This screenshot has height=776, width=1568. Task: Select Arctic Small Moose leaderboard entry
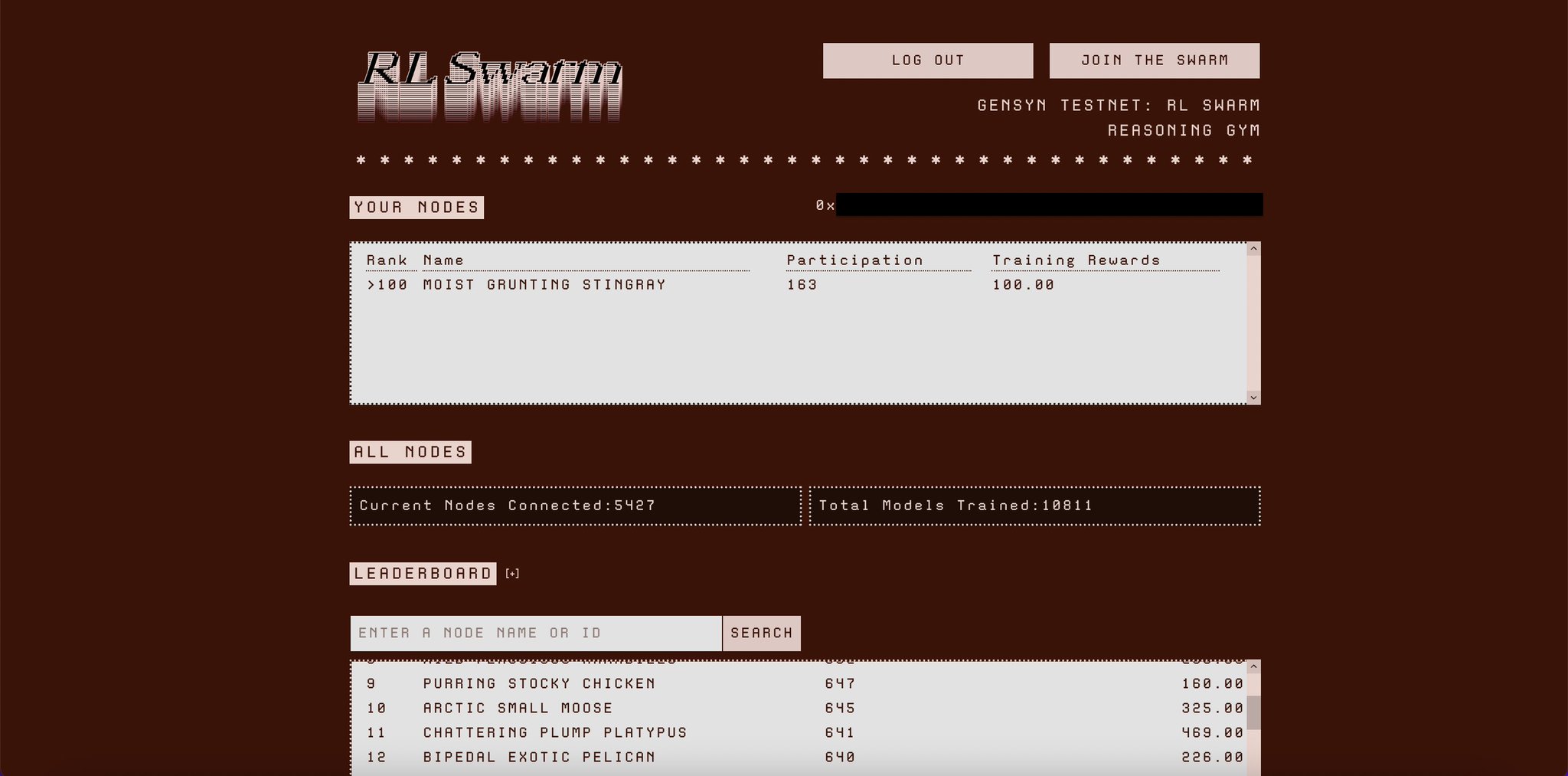click(518, 708)
